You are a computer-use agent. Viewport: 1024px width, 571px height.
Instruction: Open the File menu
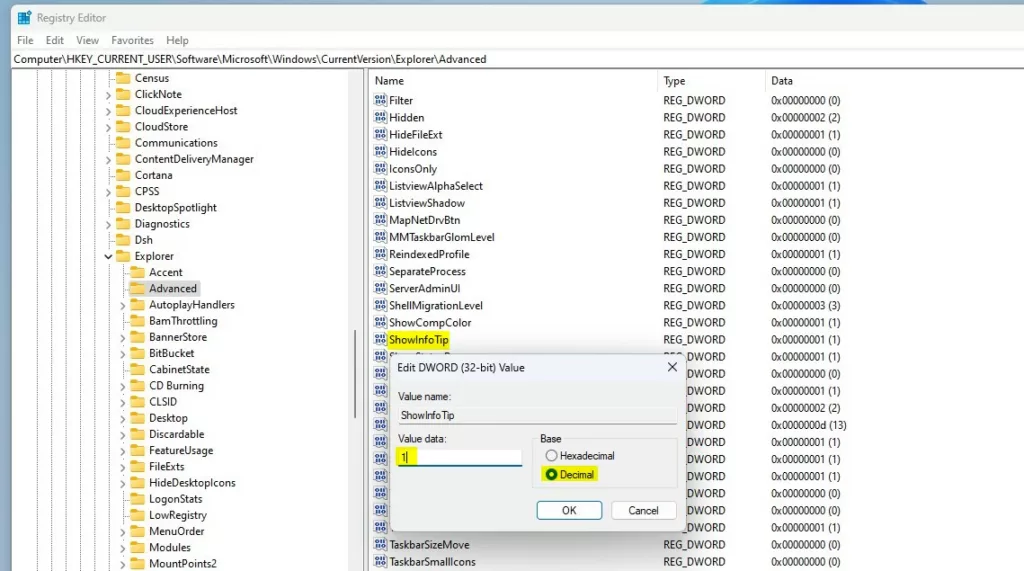(25, 40)
